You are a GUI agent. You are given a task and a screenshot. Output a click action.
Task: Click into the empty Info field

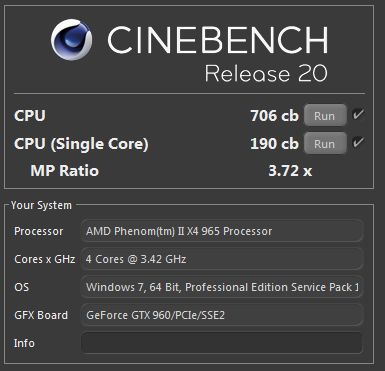pos(222,343)
